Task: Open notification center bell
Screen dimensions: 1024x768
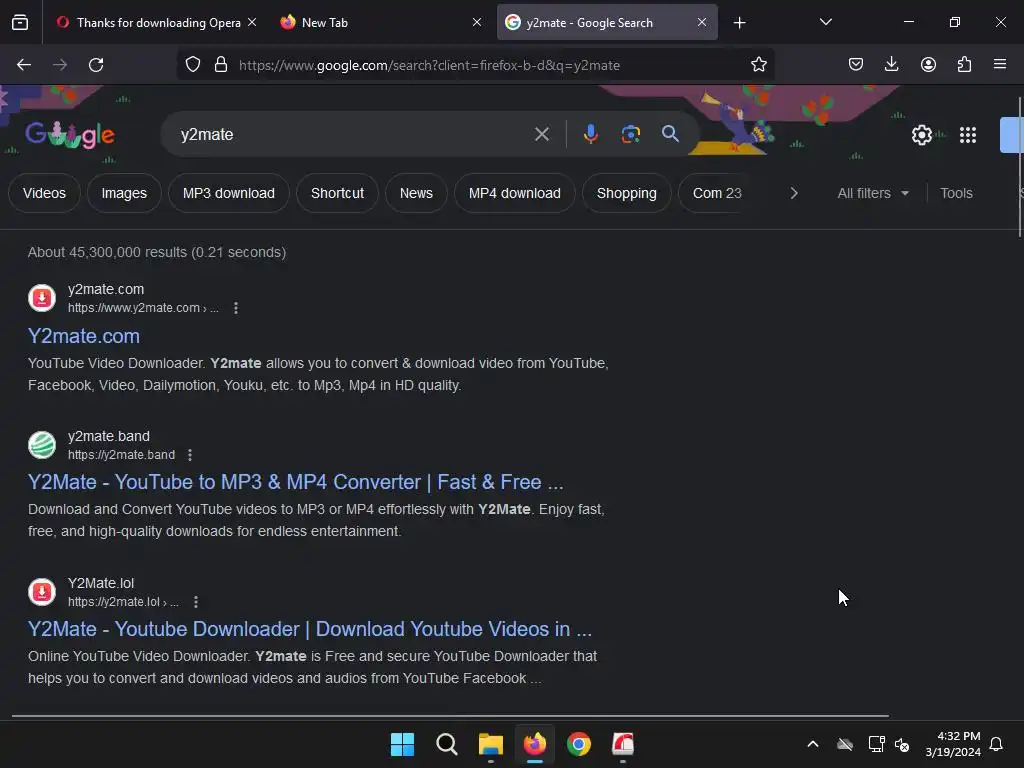Action: click(x=996, y=744)
